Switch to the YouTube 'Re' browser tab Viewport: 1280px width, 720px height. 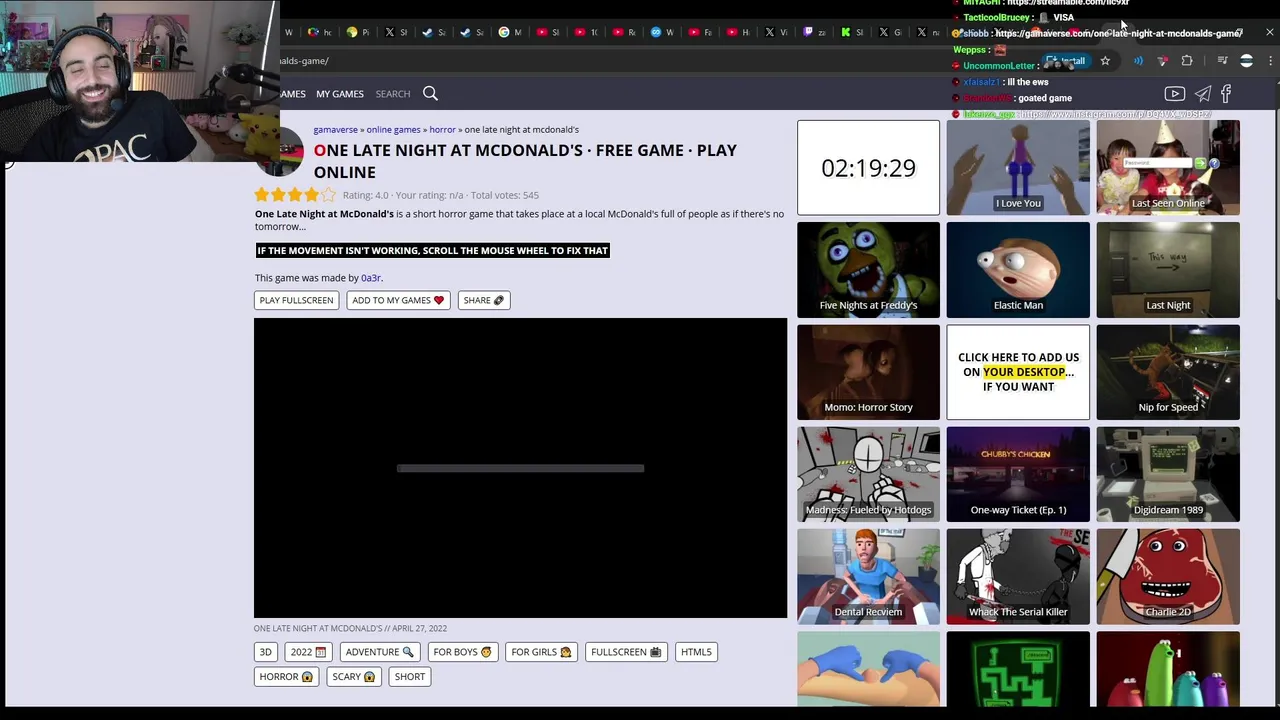point(625,32)
